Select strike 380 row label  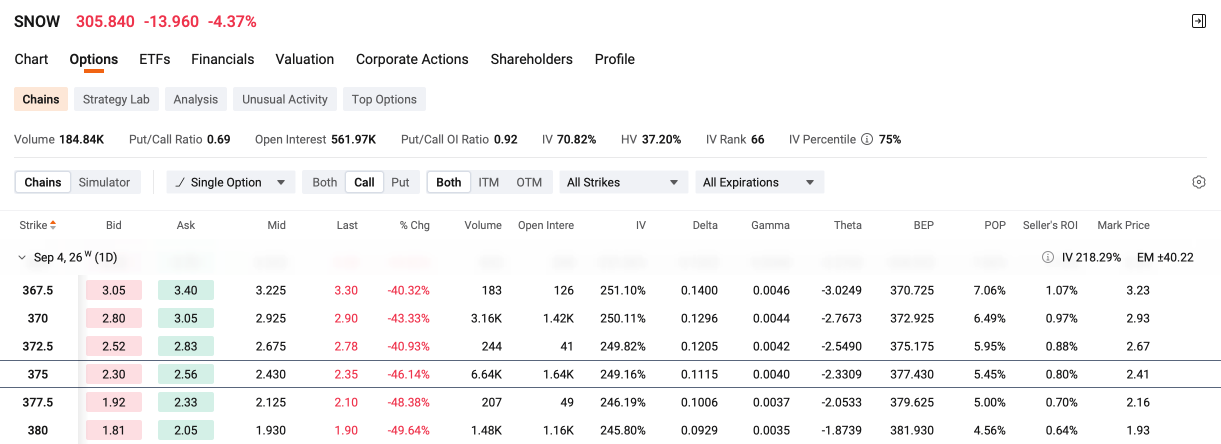tap(37, 430)
